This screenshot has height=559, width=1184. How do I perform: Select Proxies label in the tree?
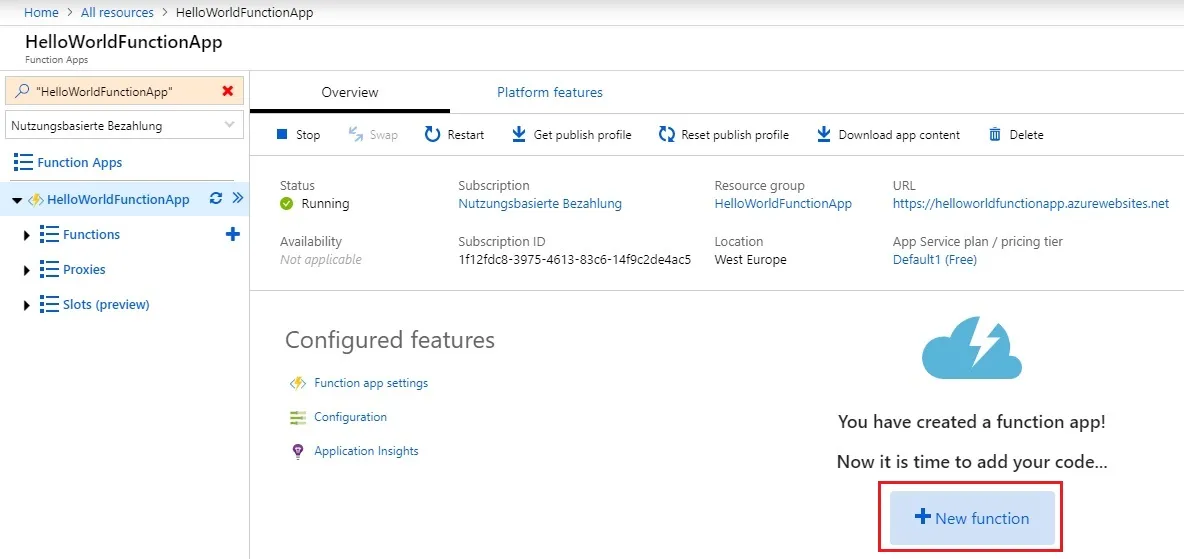click(85, 270)
